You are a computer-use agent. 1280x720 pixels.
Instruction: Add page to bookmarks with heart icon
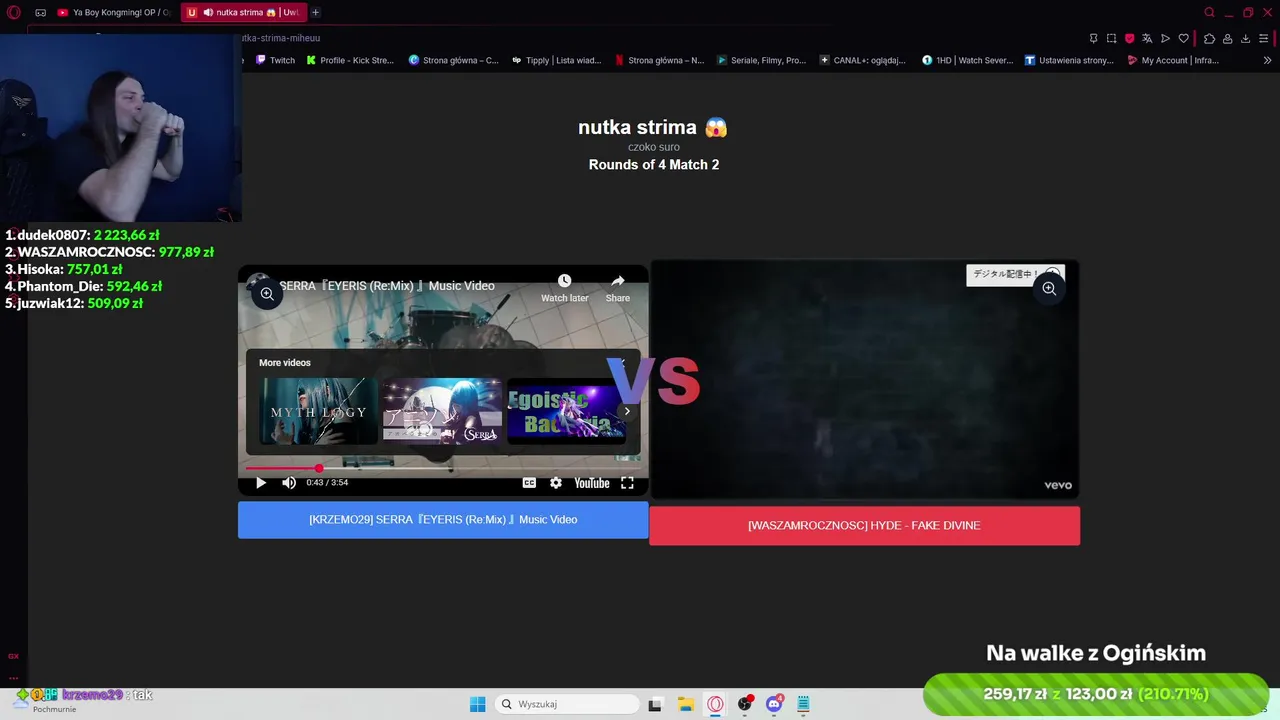(x=1184, y=38)
